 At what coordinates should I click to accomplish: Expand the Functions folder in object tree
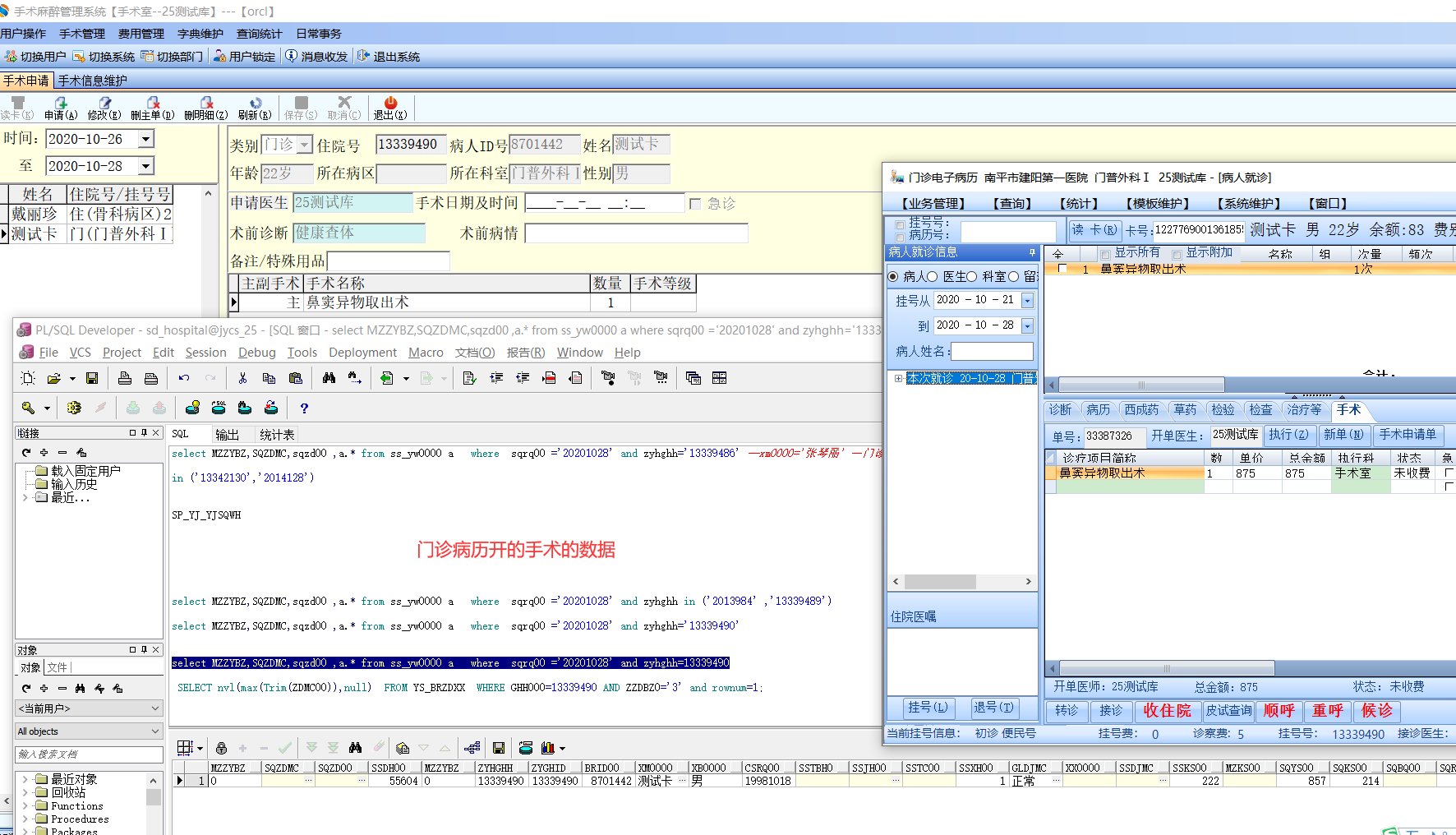click(x=25, y=806)
